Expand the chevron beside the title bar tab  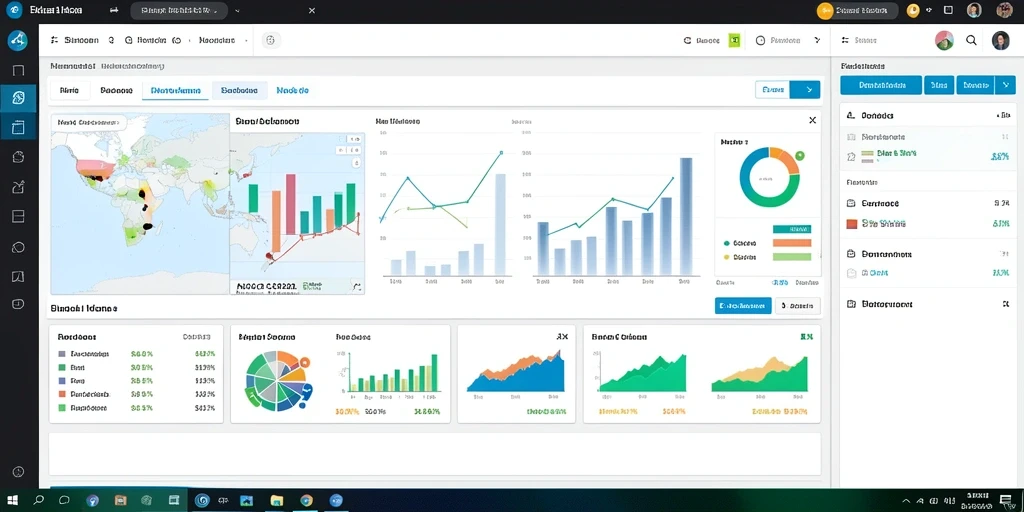tap(237, 10)
